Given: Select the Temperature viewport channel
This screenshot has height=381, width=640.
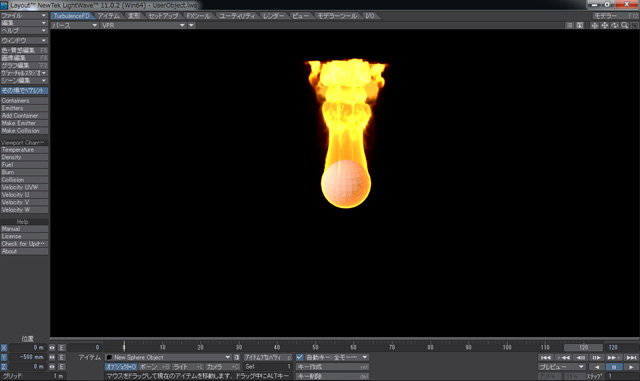Looking at the screenshot, I should pos(24,150).
